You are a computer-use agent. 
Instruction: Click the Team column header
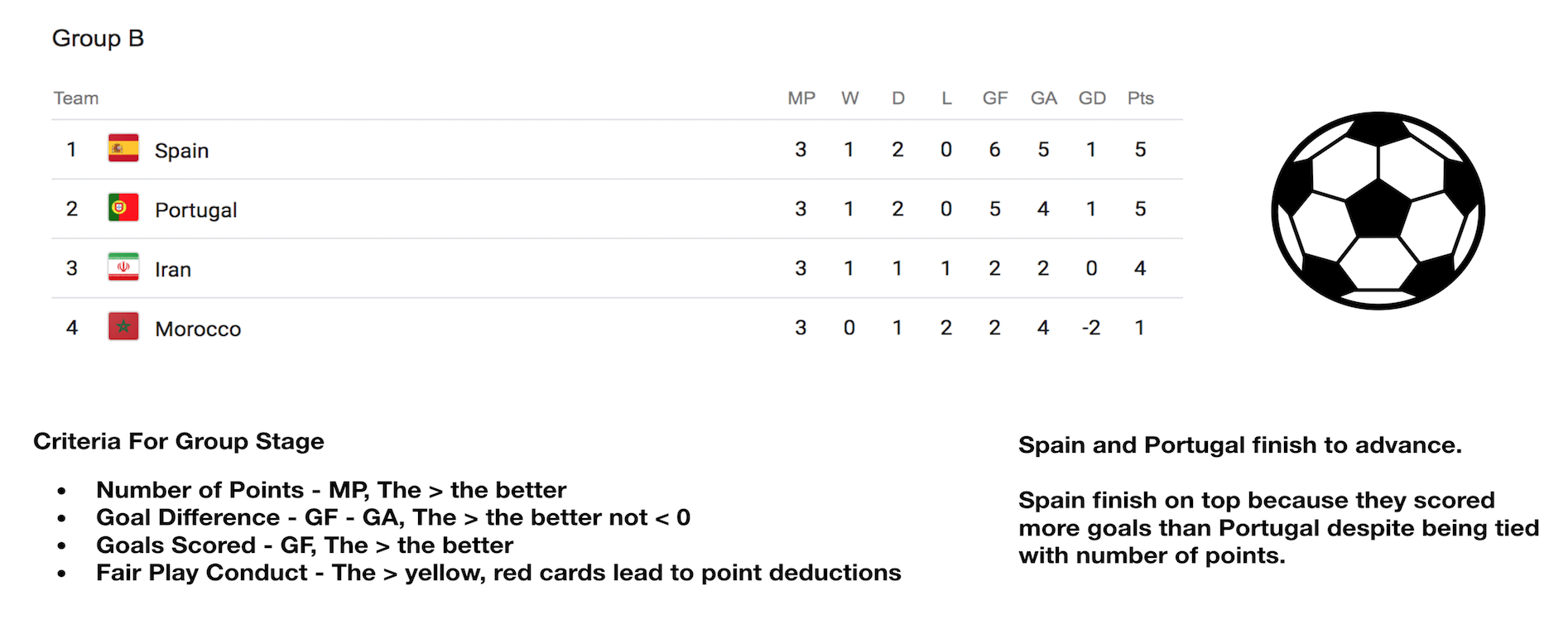pos(76,98)
